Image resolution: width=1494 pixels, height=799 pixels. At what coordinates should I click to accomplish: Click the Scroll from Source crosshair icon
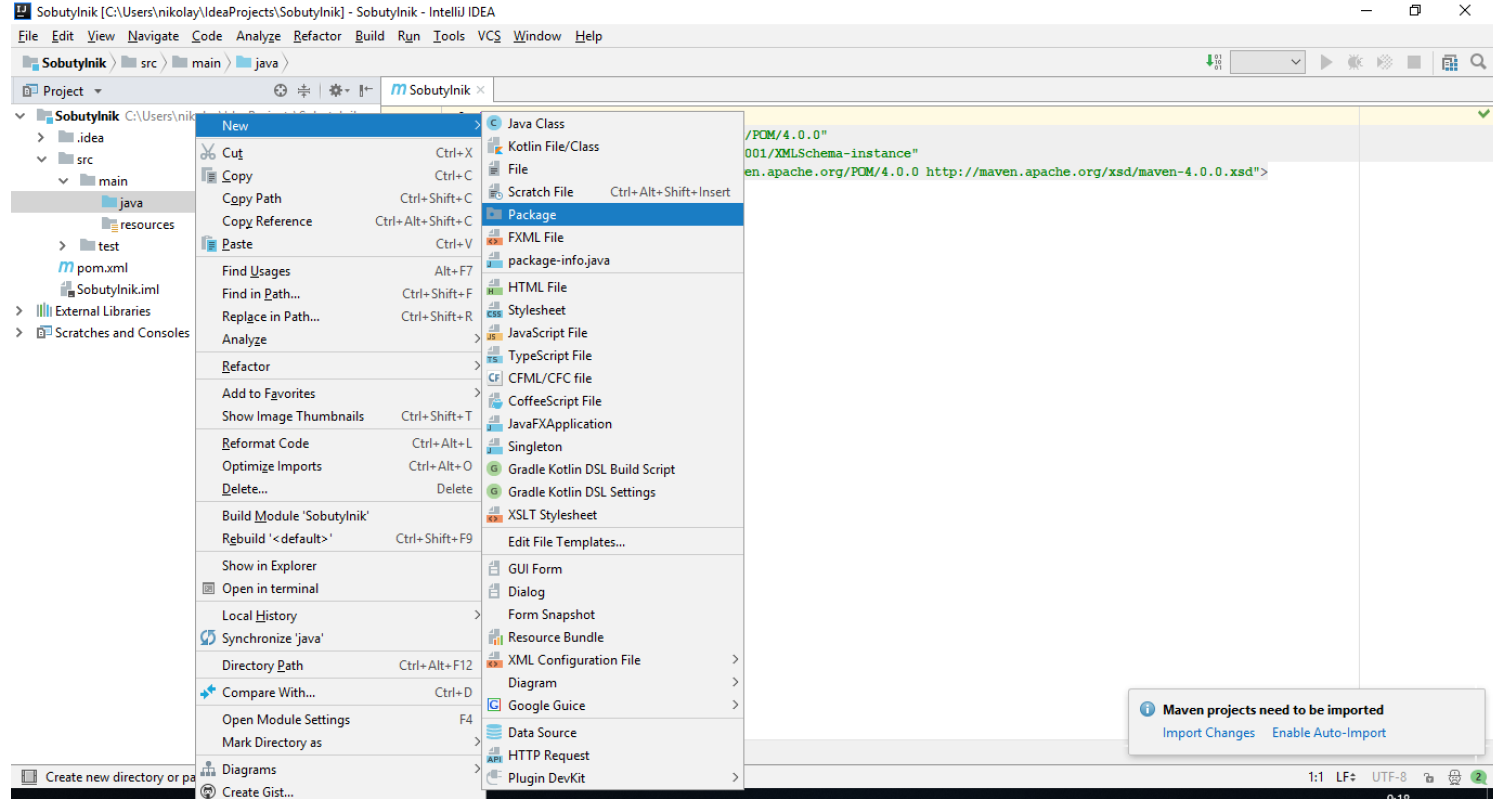coord(281,90)
